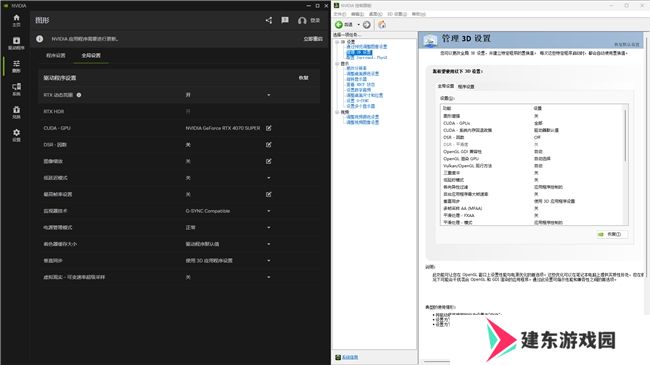Click RTX HDR row in NVIDIA app
The width and height of the screenshot is (650, 365).
[179, 112]
